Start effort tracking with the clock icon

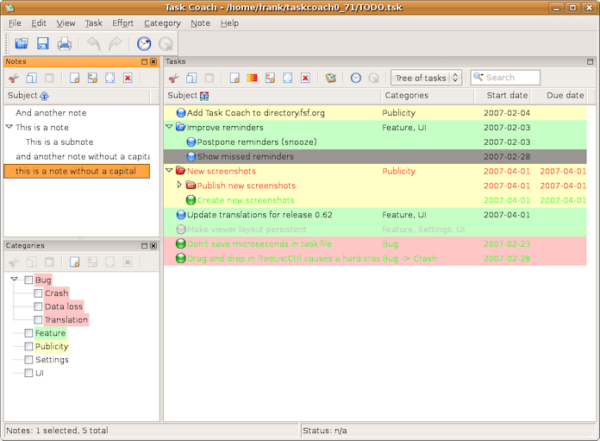144,43
